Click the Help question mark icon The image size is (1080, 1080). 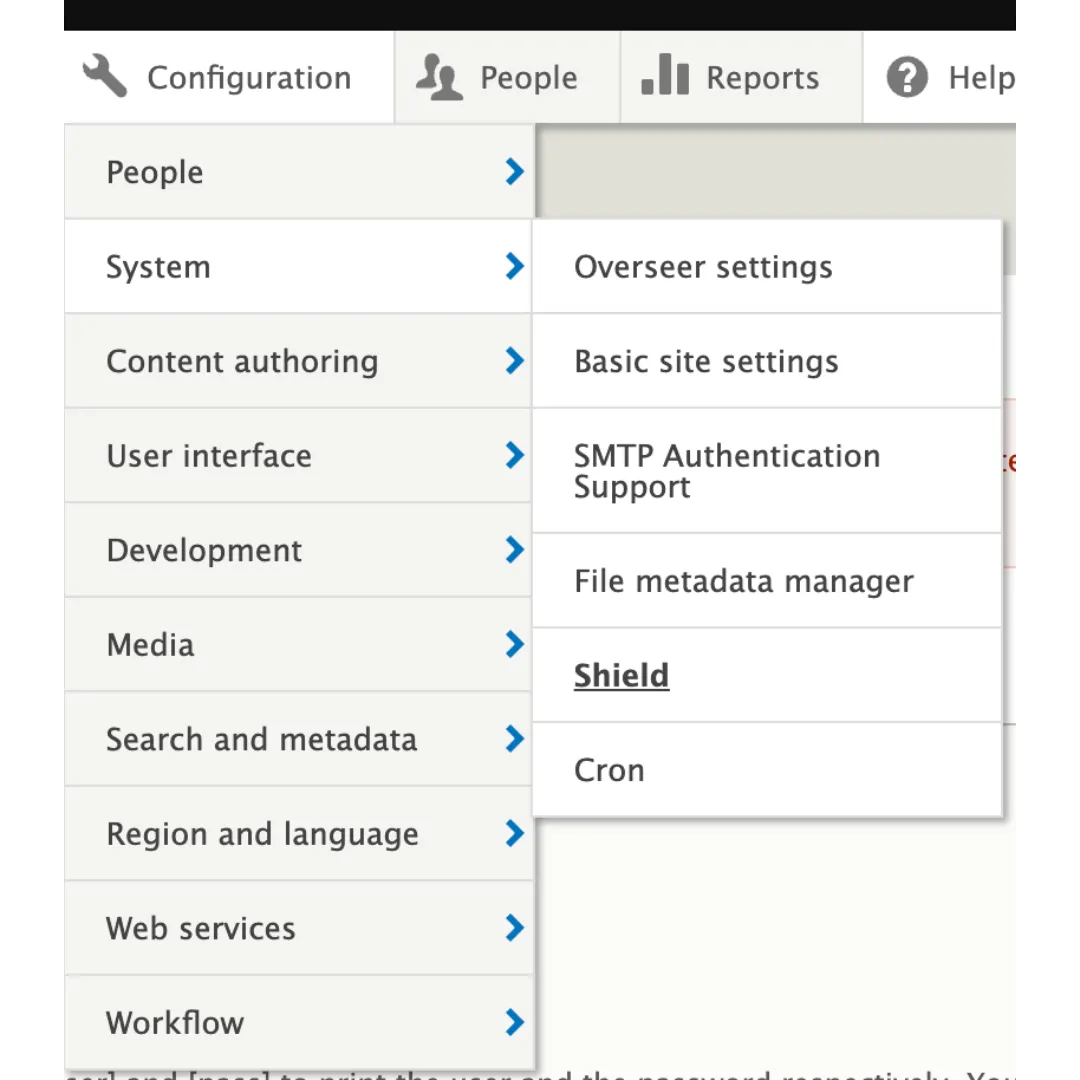tap(906, 76)
